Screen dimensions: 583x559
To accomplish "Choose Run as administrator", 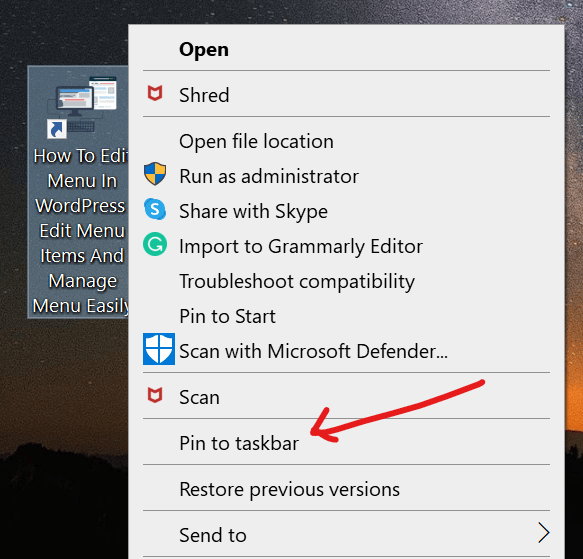I will [346, 176].
